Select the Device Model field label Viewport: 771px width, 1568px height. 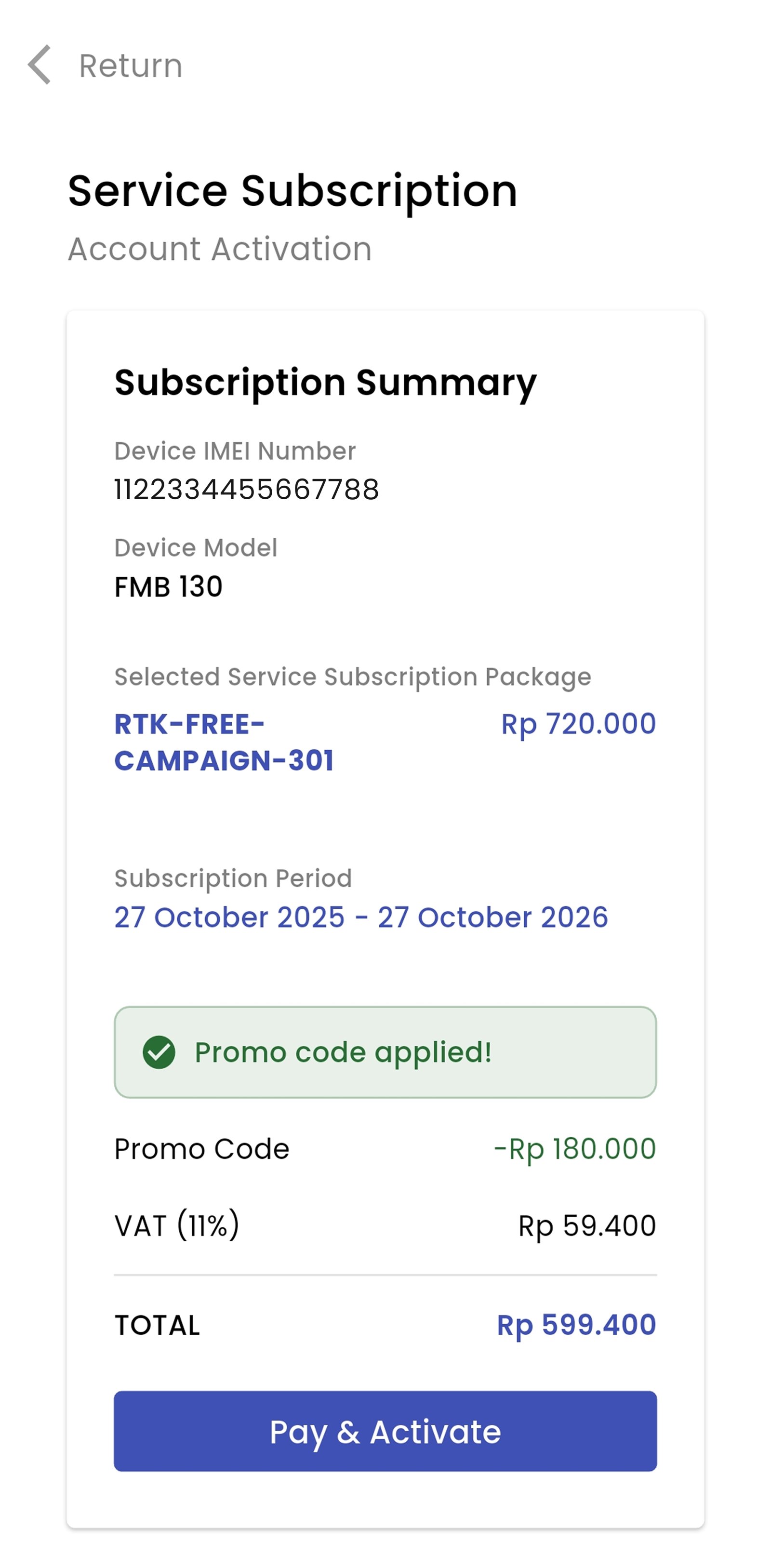(x=196, y=548)
